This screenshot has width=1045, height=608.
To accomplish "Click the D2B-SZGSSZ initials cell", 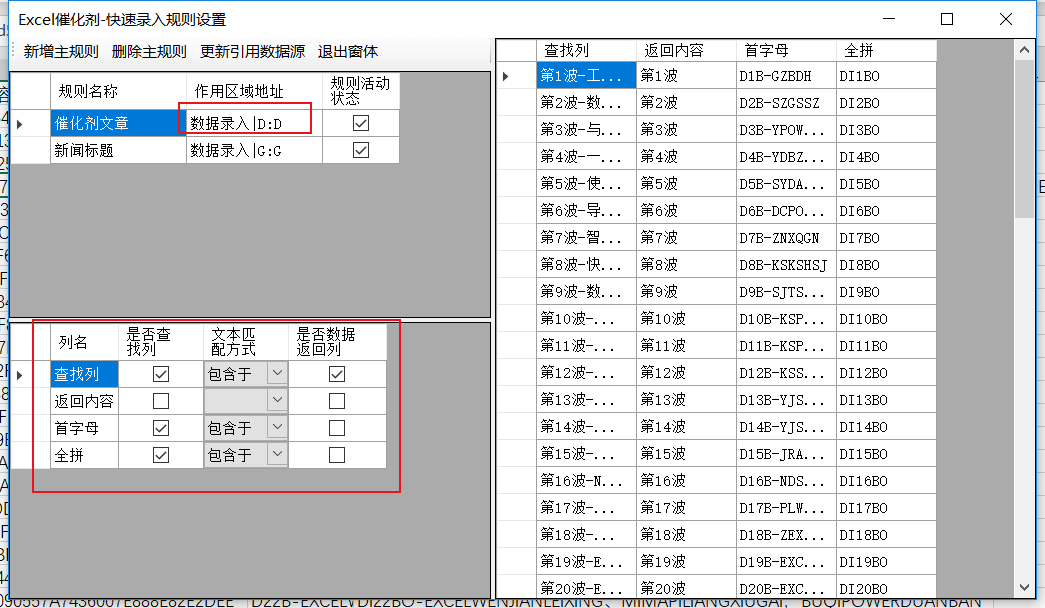I will click(x=786, y=103).
